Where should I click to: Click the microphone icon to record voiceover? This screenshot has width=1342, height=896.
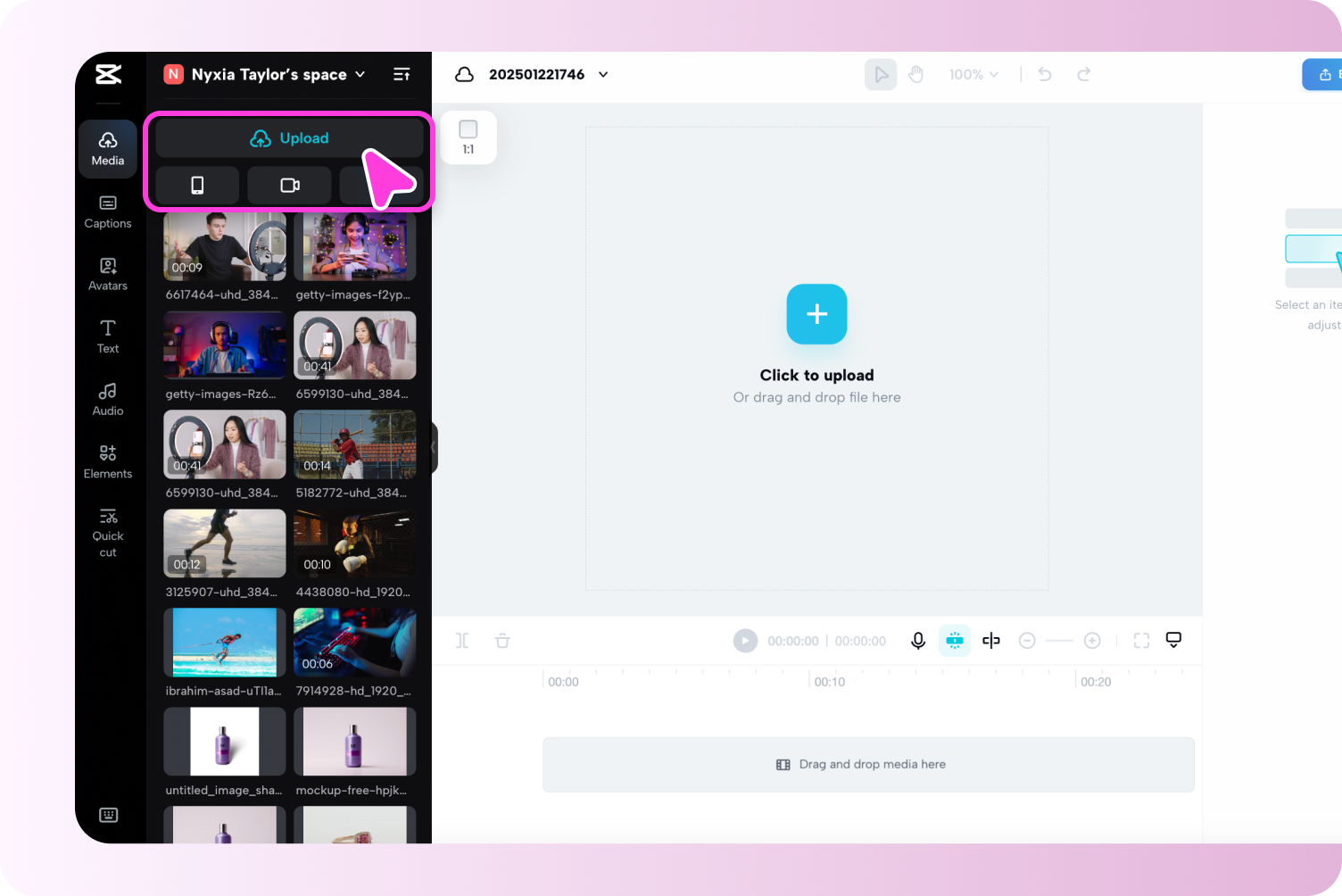(917, 640)
